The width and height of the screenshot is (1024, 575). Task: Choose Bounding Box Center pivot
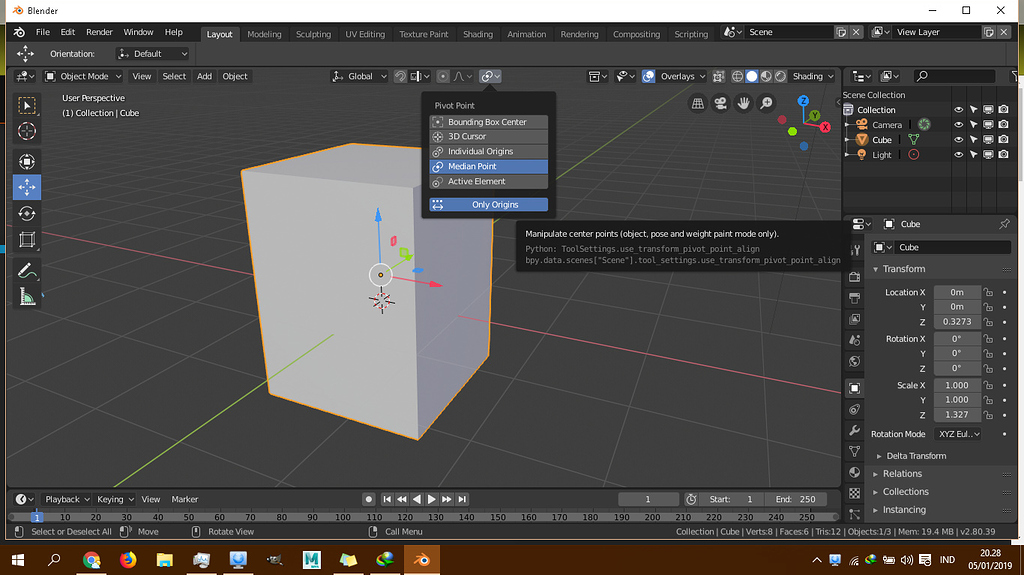(x=488, y=122)
